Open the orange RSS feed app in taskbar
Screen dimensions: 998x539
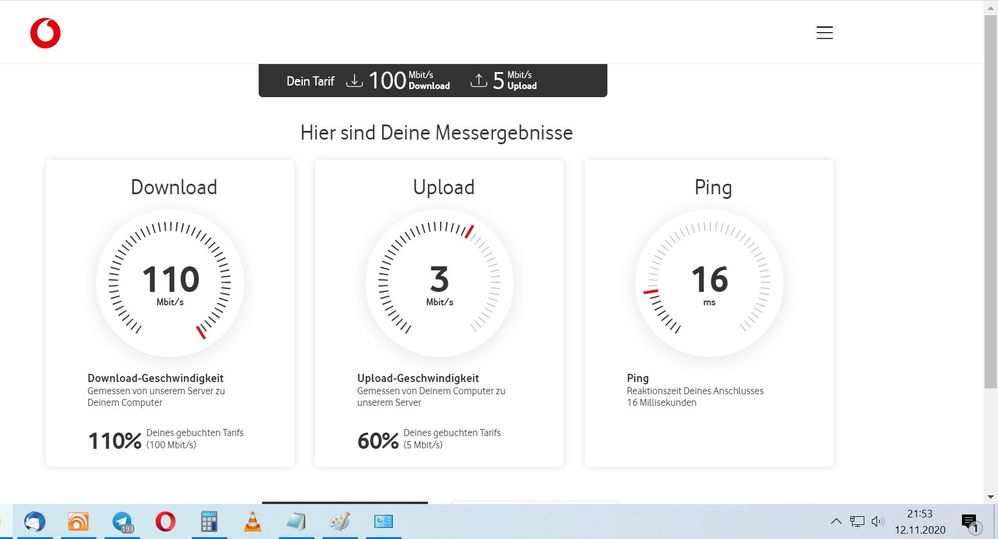click(78, 522)
